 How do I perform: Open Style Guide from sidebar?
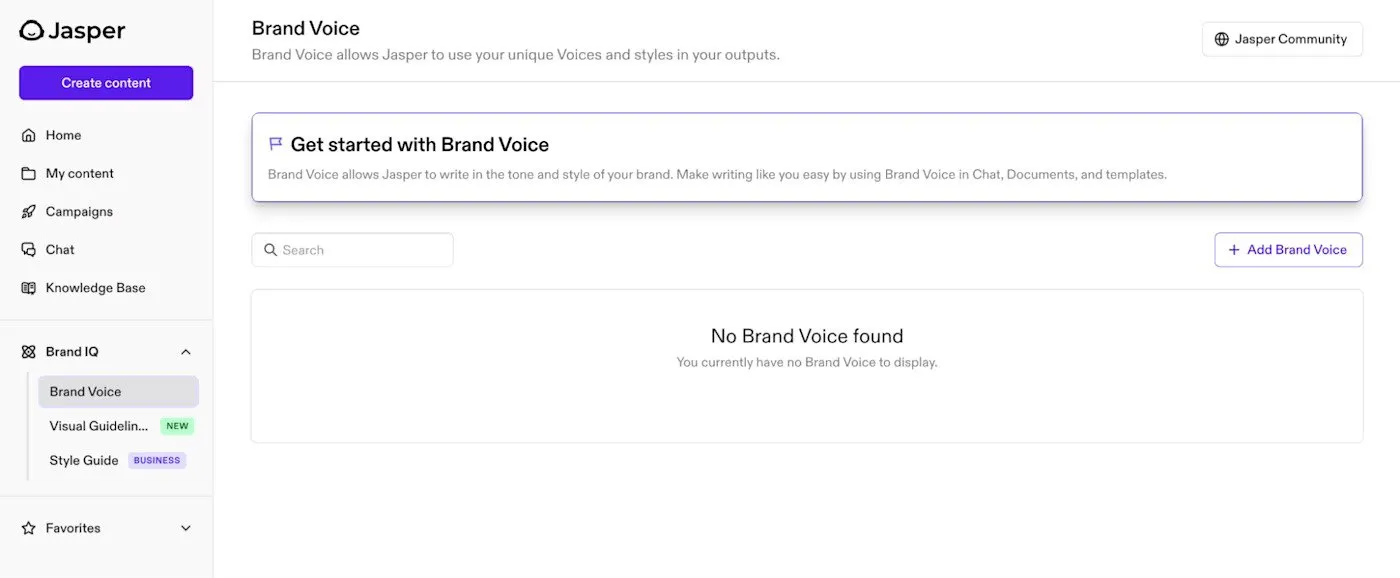pyautogui.click(x=84, y=459)
